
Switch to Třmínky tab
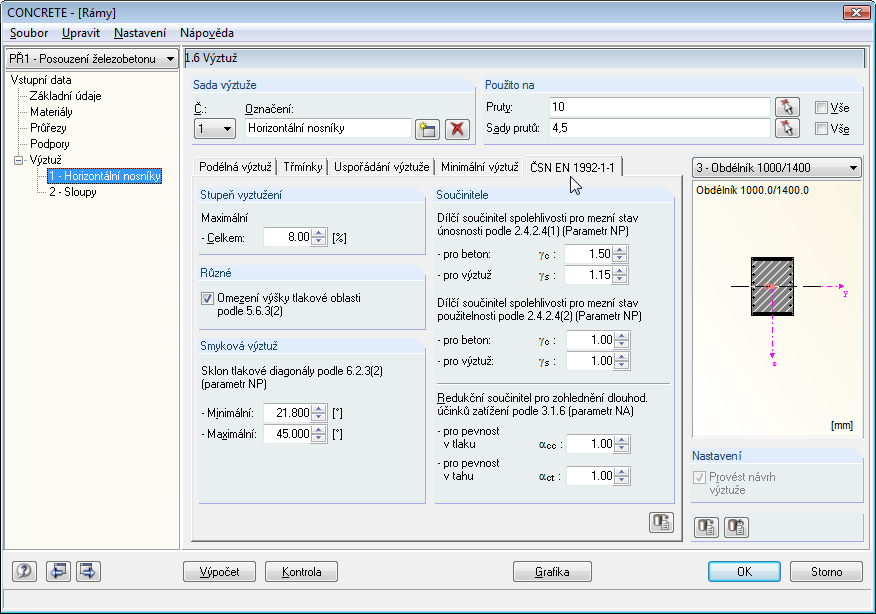pyautogui.click(x=303, y=167)
